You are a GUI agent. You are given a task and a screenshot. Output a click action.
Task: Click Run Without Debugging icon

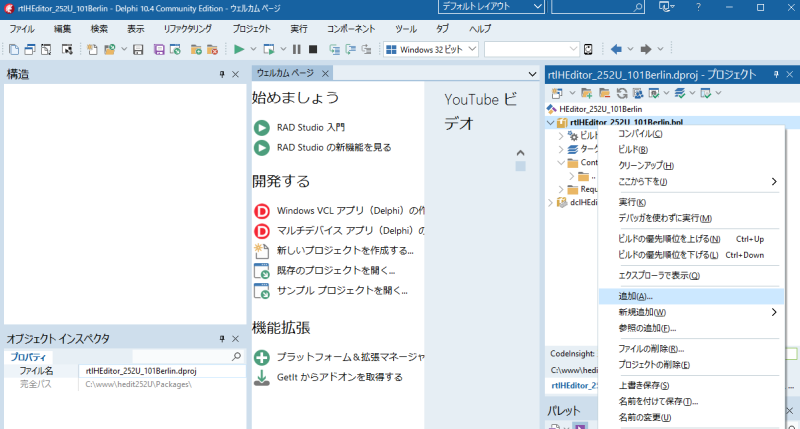[268, 49]
